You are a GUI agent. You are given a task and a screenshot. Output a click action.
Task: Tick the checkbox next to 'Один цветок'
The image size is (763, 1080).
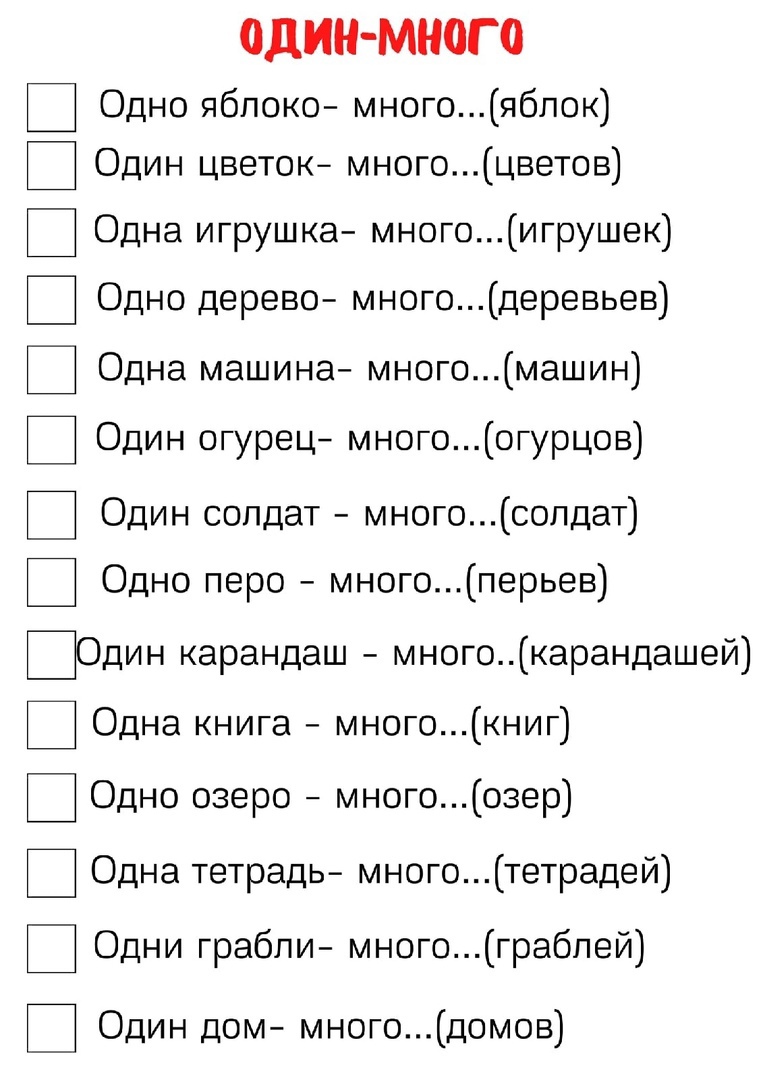pos(51,165)
